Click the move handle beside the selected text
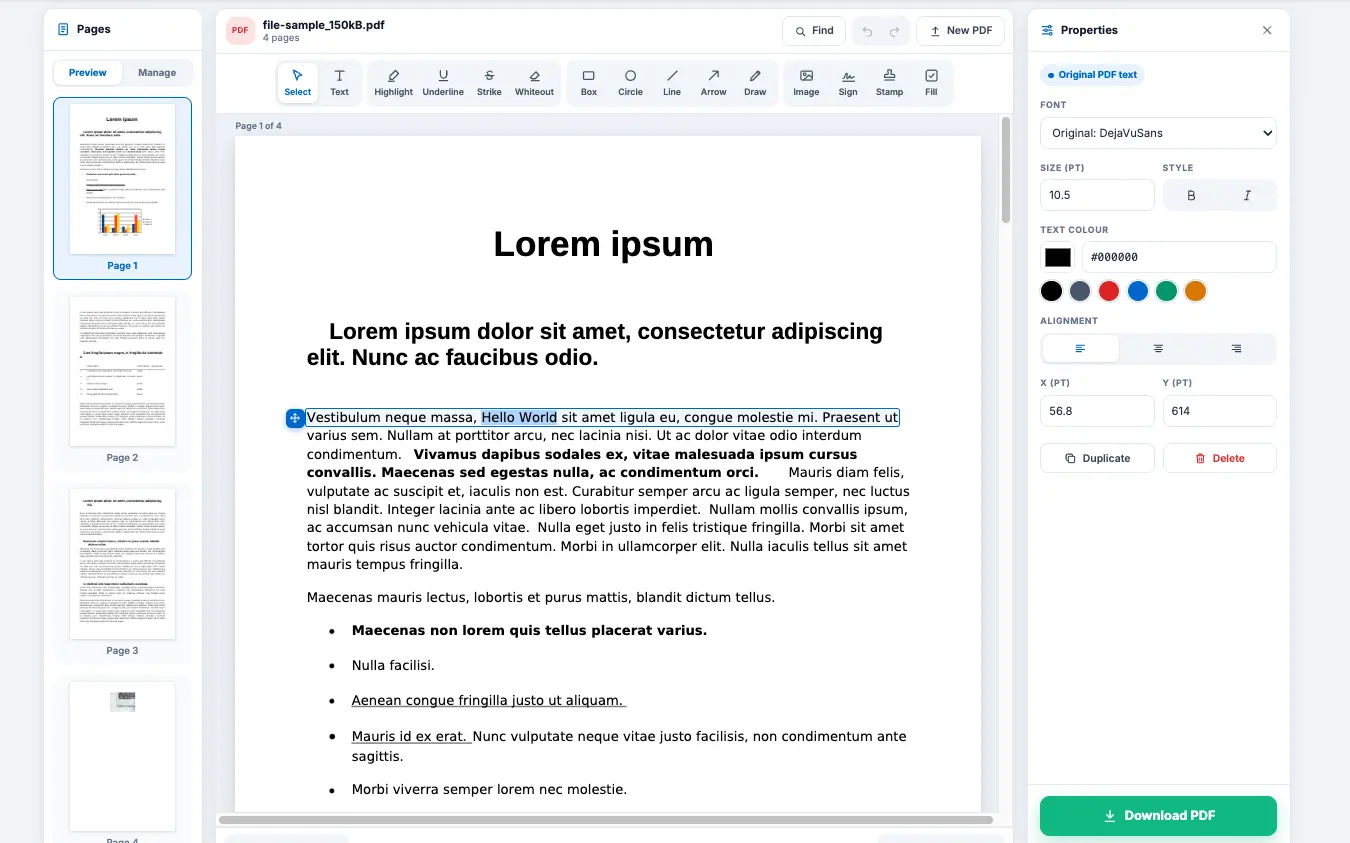 pyautogui.click(x=295, y=418)
